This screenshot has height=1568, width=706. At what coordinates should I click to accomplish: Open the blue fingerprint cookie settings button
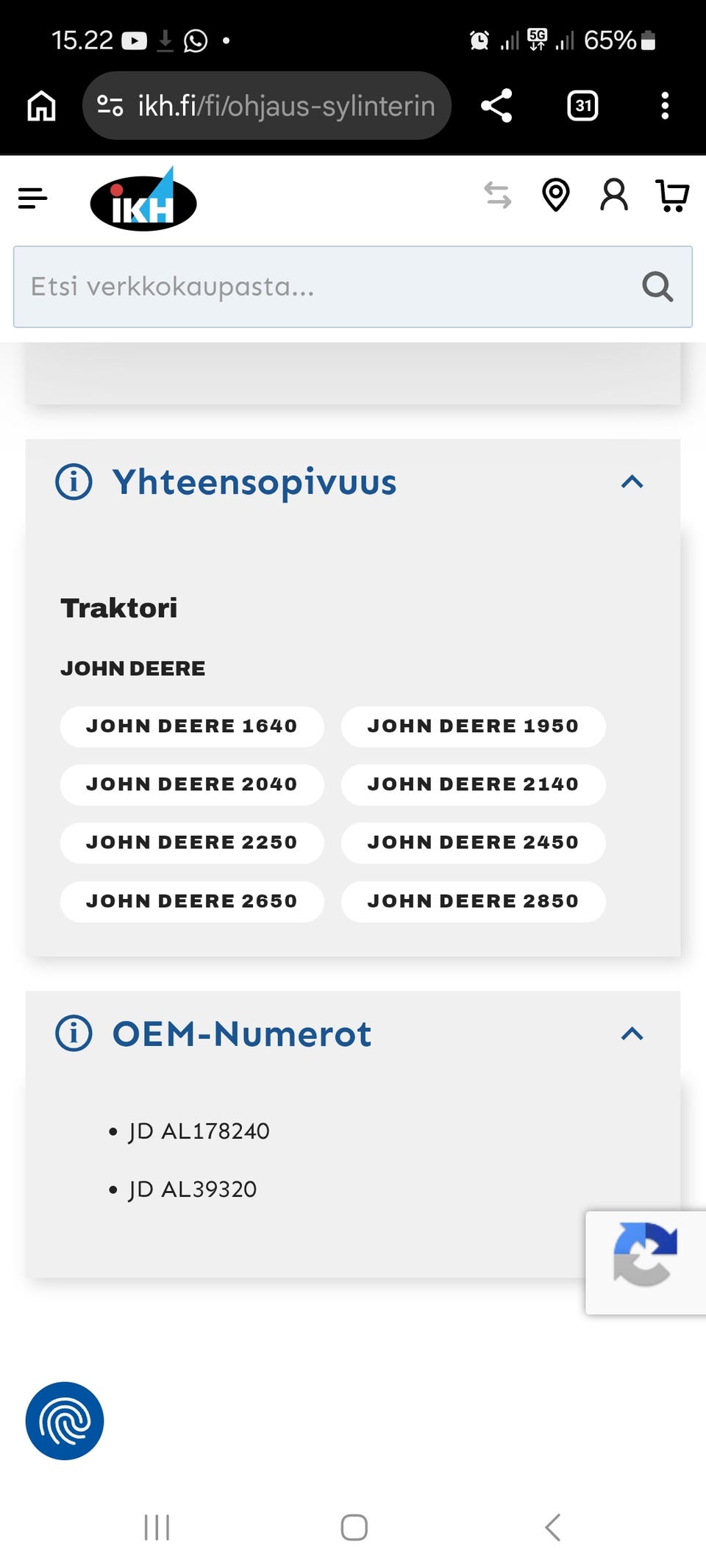[x=65, y=1421]
